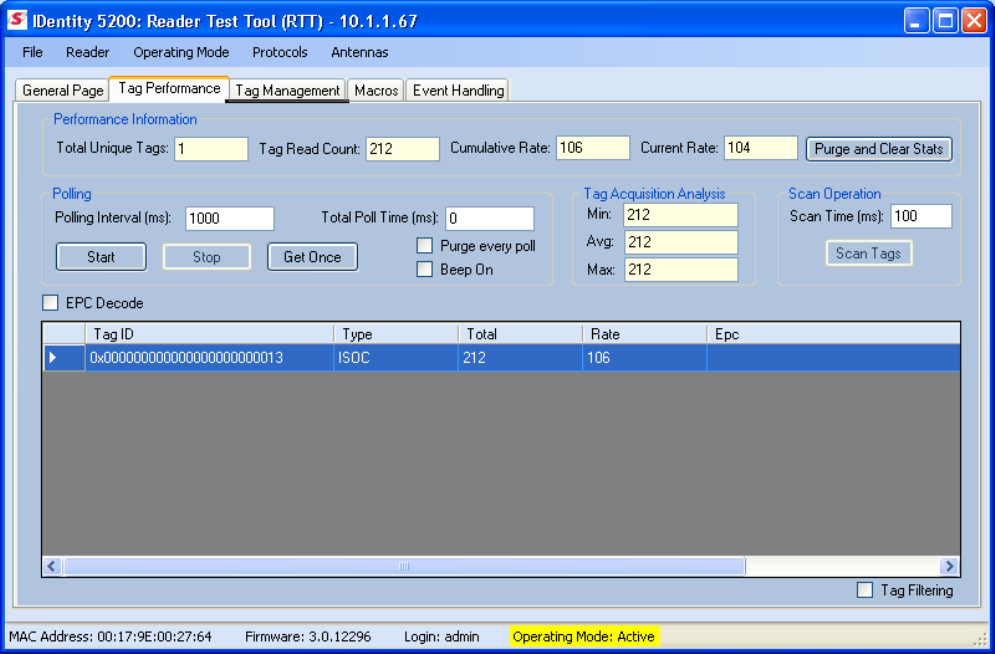Open the Reader menu
The image size is (995, 654).
pos(88,53)
